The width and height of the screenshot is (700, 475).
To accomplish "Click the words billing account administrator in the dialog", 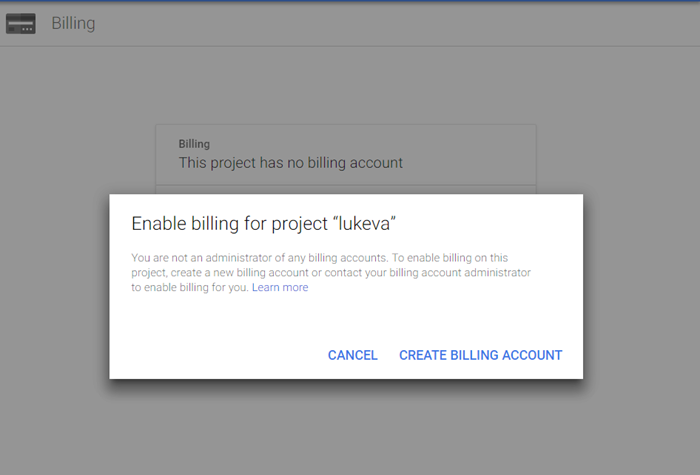I will pyautogui.click(x=460, y=272).
